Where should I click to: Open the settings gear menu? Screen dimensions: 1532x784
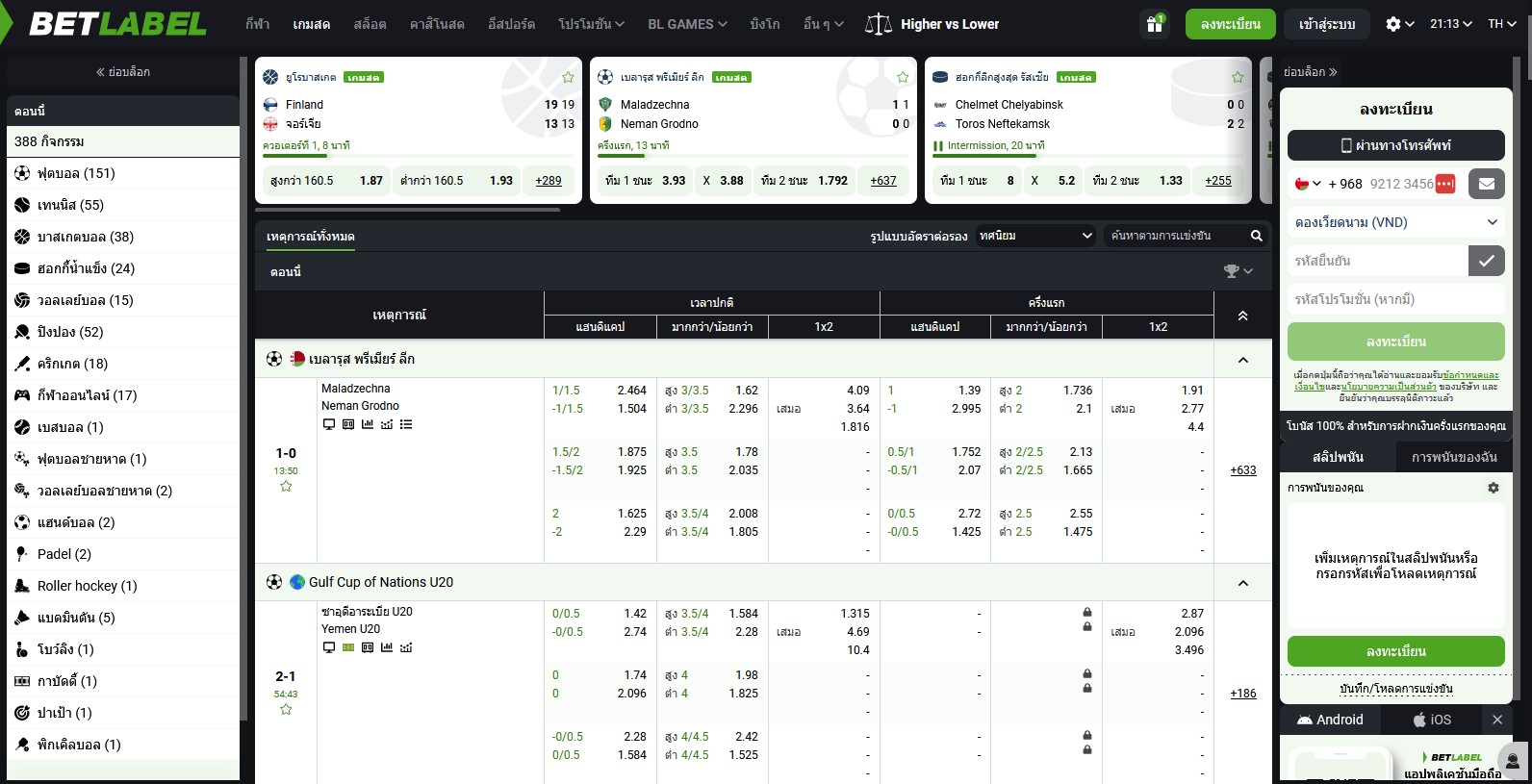coord(1399,24)
